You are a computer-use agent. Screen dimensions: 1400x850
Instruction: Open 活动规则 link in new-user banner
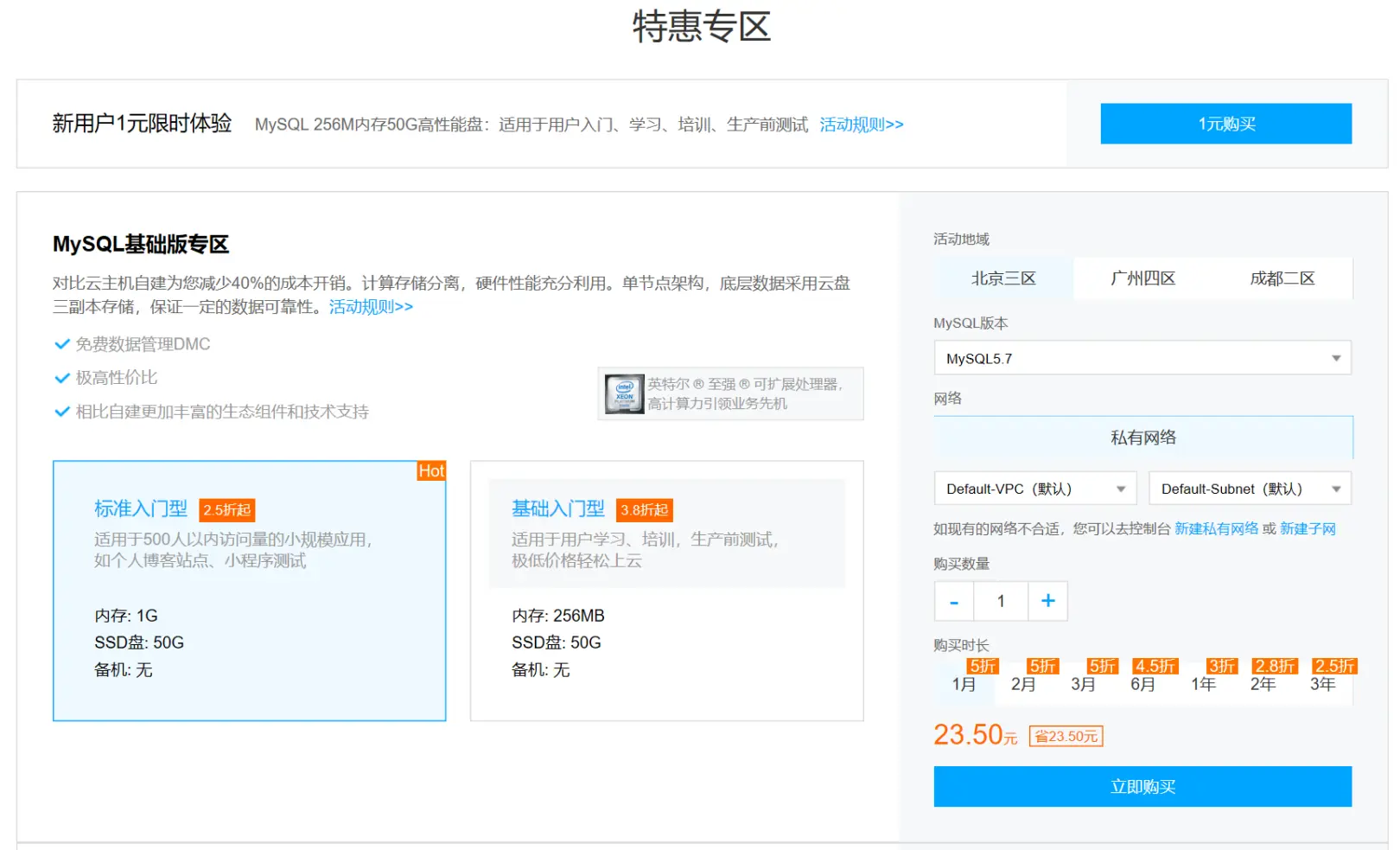coord(861,125)
